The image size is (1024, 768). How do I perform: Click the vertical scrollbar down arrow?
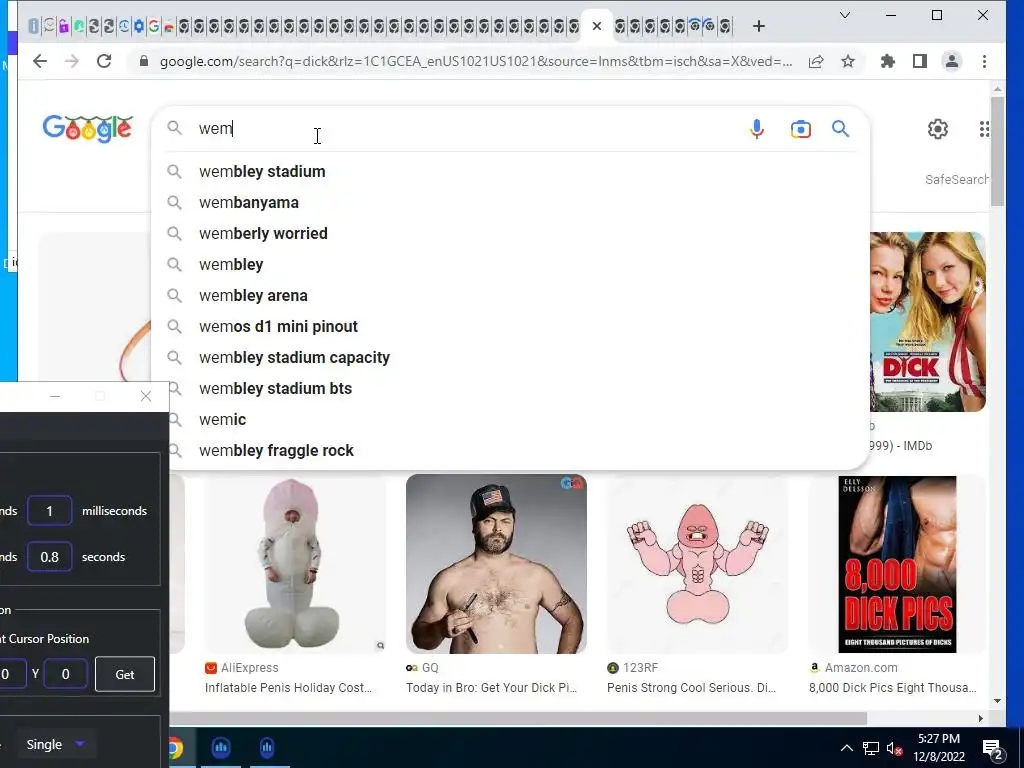997,701
